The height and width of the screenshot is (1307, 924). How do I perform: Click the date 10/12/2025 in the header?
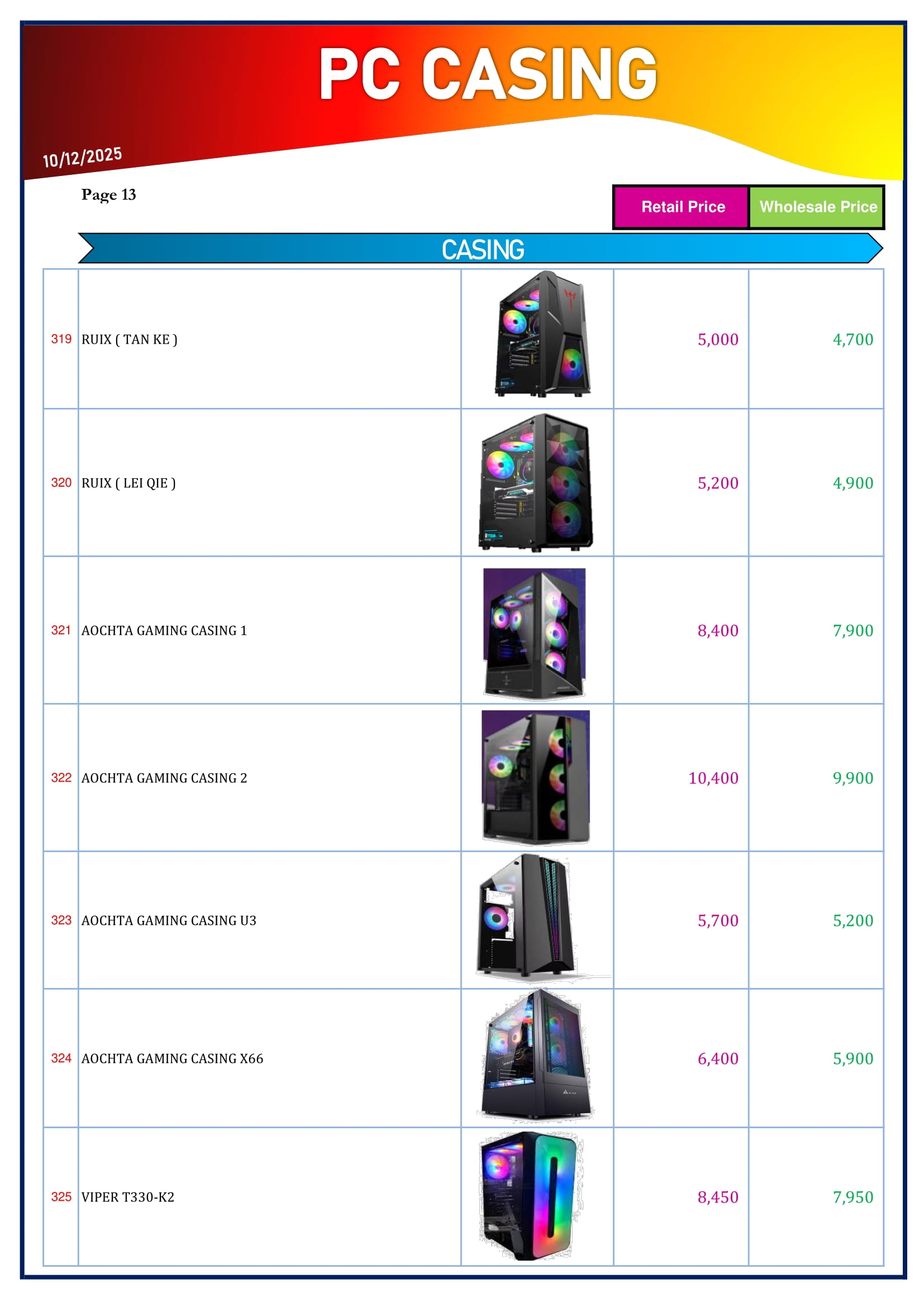(x=83, y=156)
